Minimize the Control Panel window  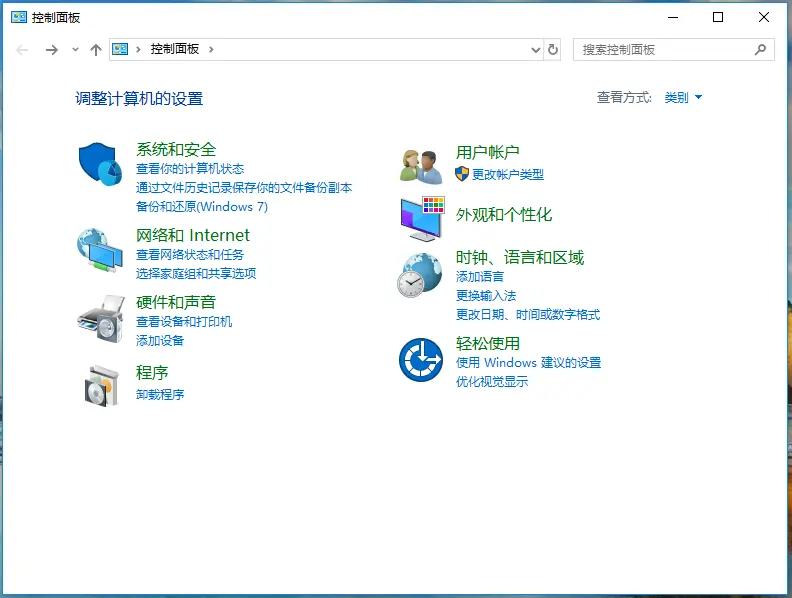[673, 17]
